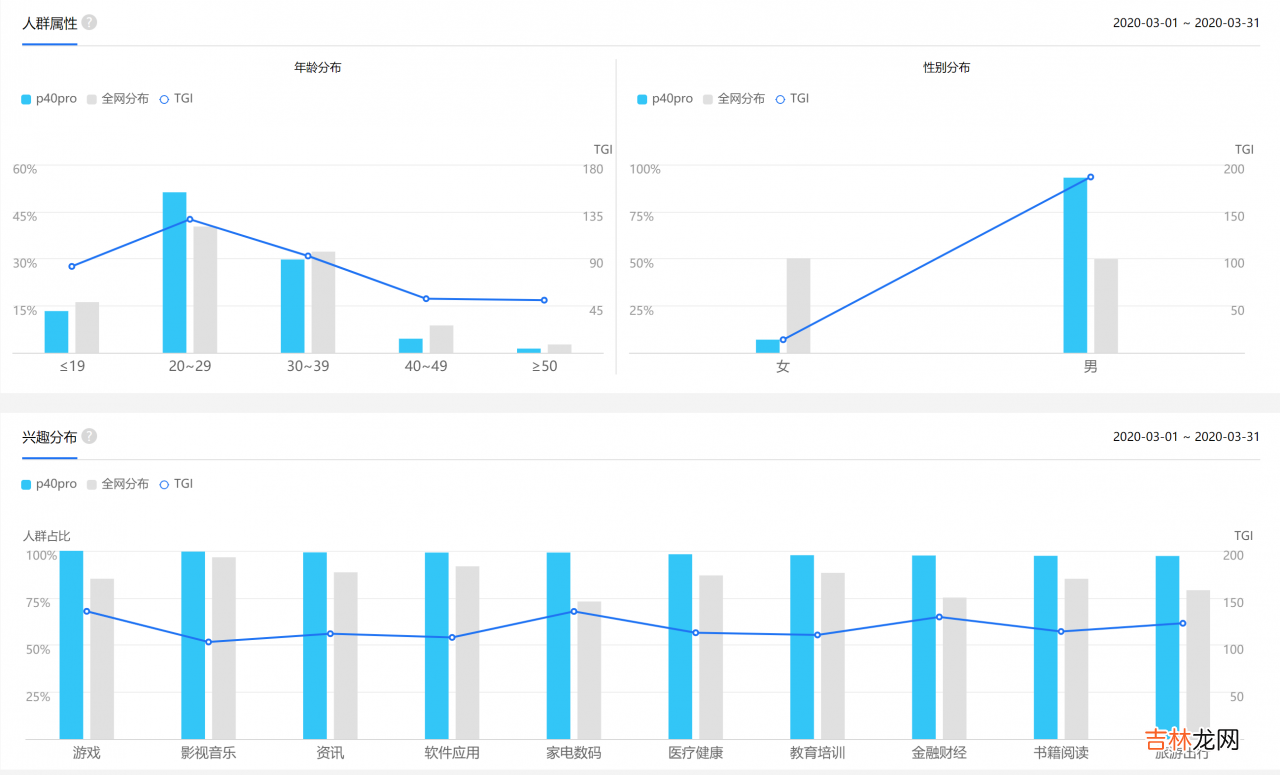Screen dimensions: 1280x775
Task: Click TGI line point above 影视音乐
Action: coord(208,642)
